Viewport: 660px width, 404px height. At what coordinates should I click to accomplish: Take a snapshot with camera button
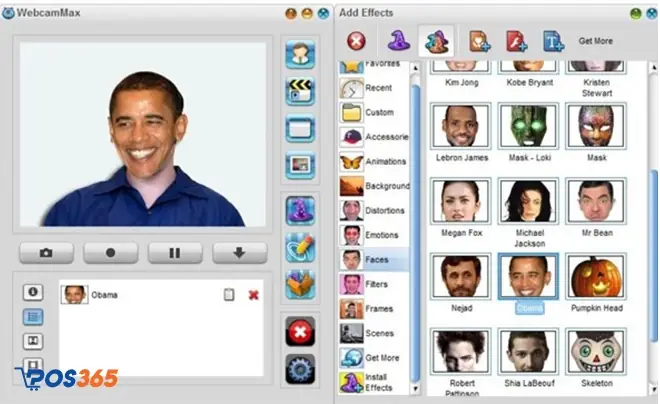point(46,253)
